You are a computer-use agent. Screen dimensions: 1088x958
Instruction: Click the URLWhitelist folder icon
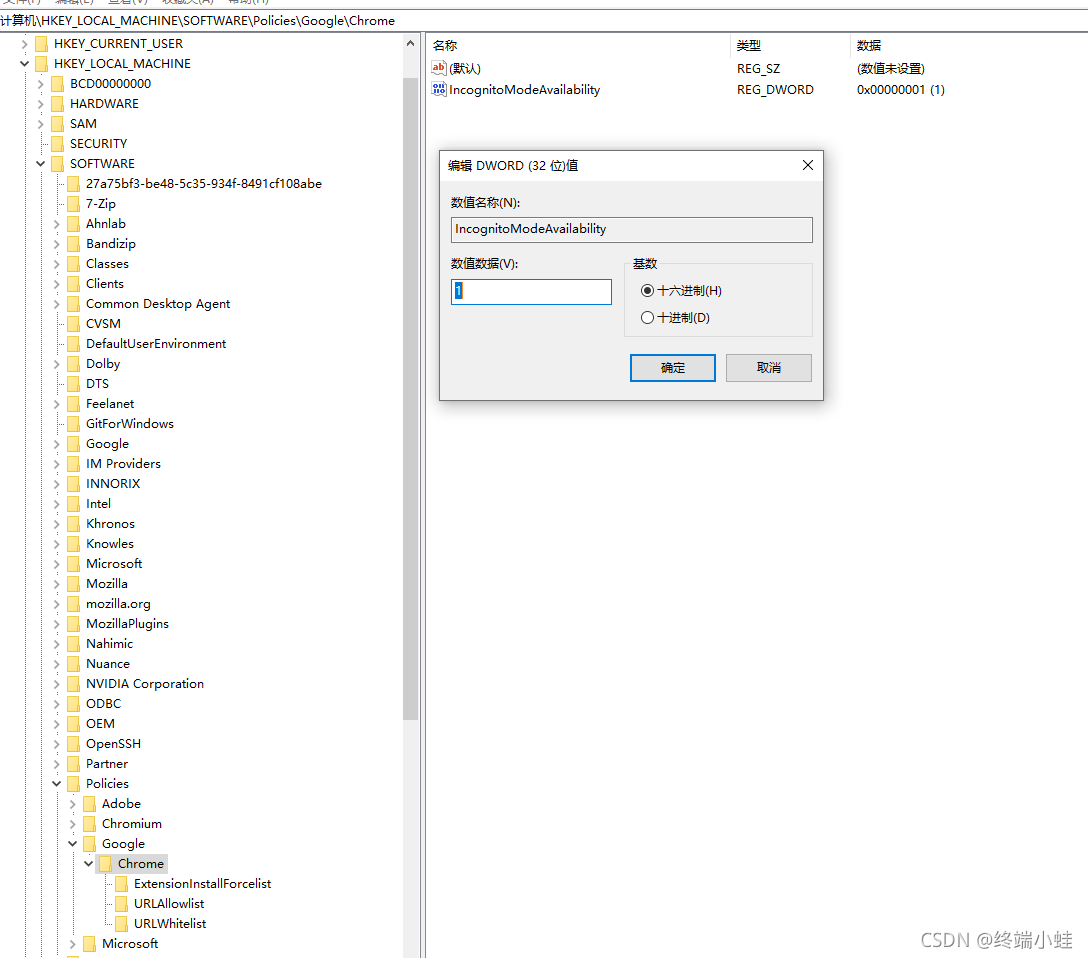point(121,924)
